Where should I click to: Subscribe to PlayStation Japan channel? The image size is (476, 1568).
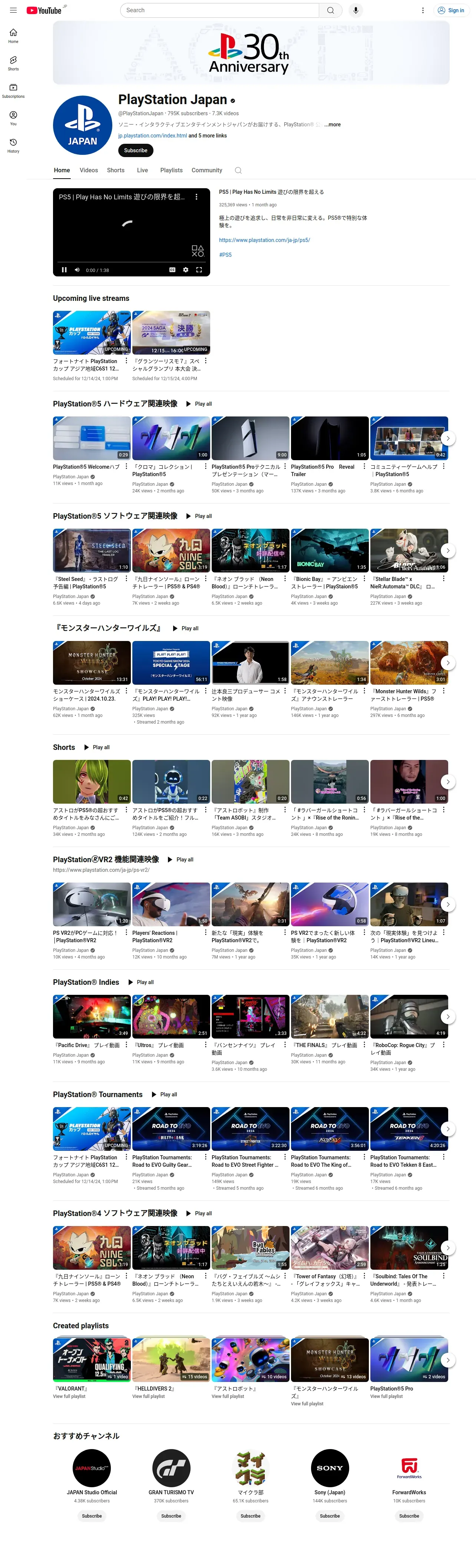coord(136,150)
